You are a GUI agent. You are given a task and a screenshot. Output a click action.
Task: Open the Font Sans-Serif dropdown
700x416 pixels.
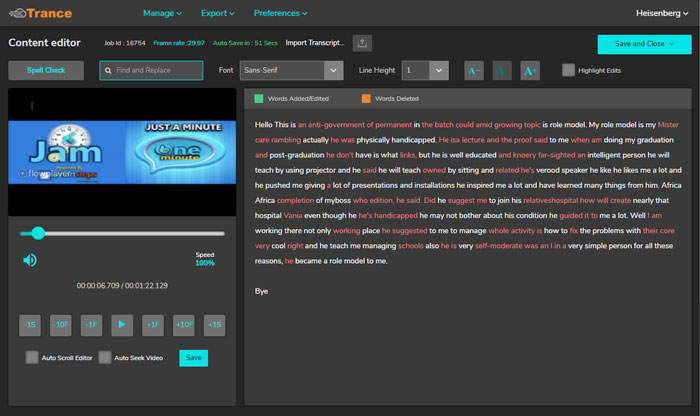[292, 71]
